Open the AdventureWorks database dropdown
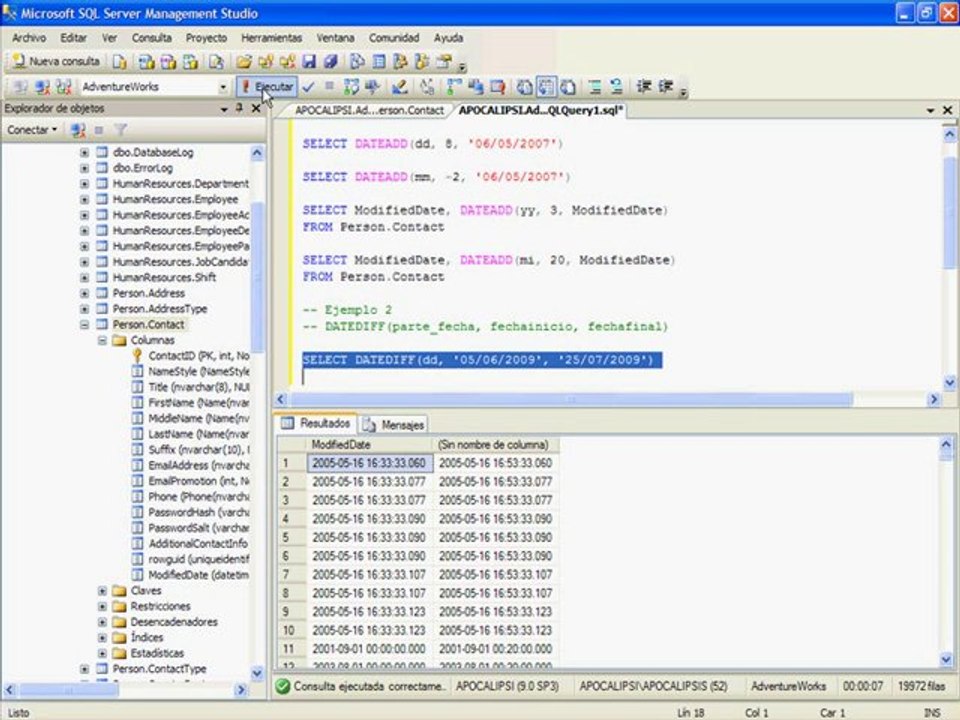The width and height of the screenshot is (960, 720). (223, 87)
